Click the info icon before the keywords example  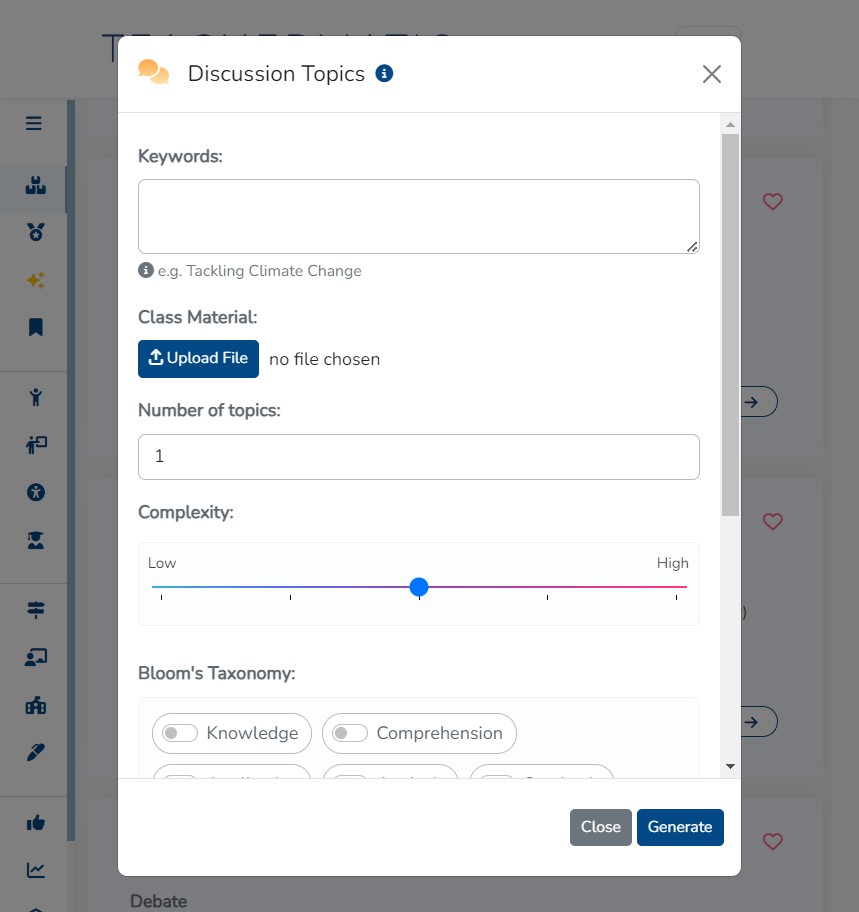[145, 270]
